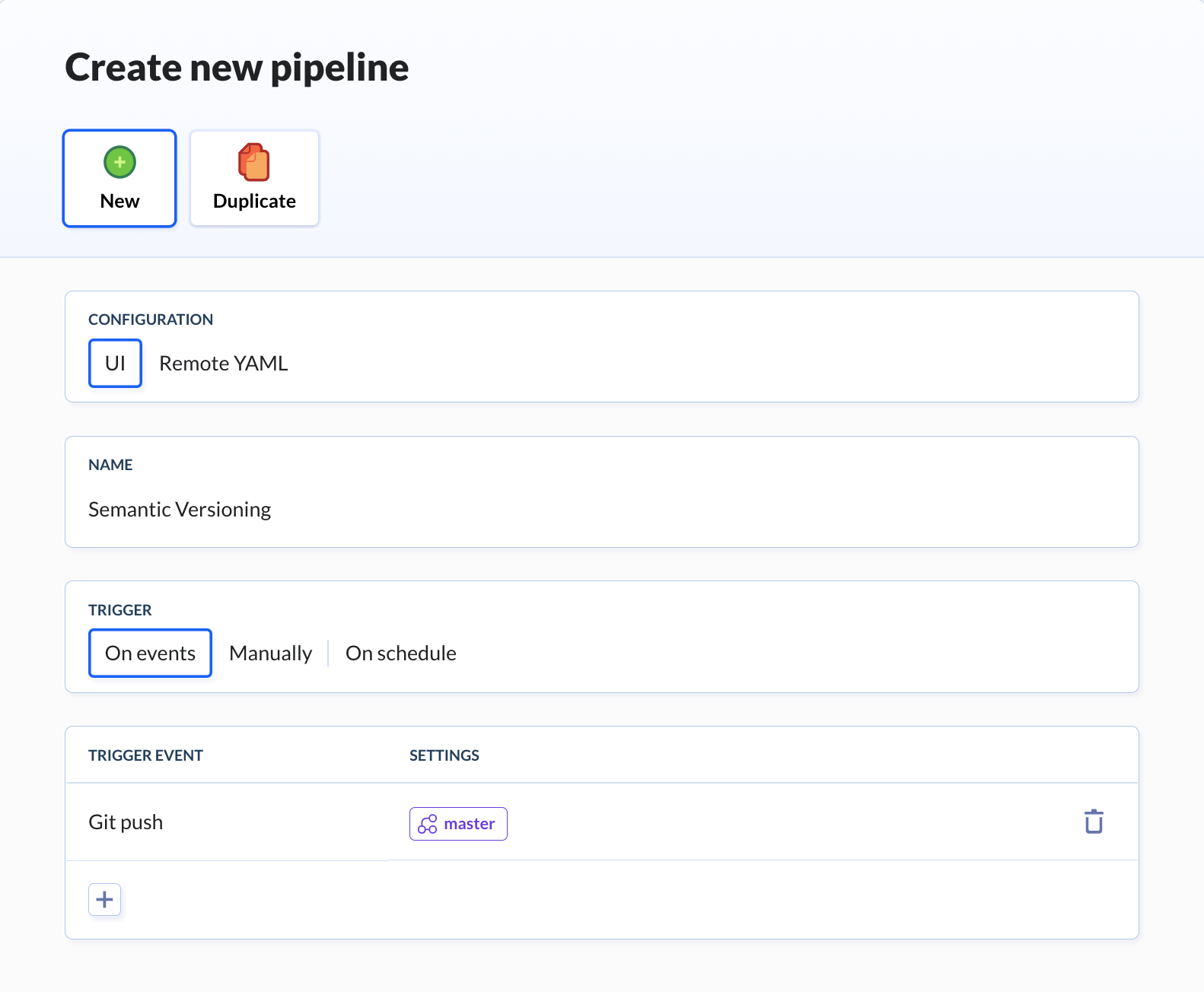Set trigger to On schedule

(x=401, y=653)
